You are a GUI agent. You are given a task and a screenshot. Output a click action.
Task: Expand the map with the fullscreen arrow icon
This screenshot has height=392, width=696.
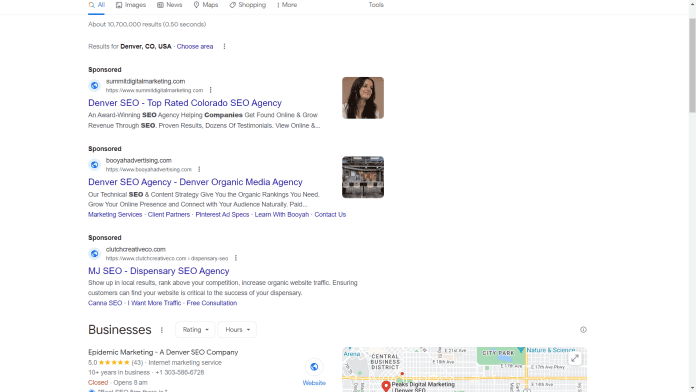pos(575,358)
